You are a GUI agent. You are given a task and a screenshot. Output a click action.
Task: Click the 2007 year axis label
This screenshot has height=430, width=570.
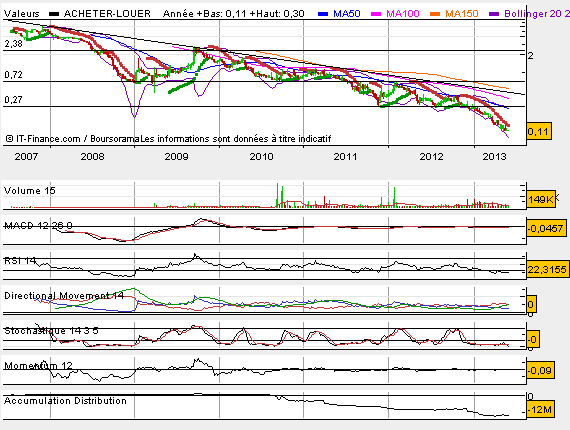tap(26, 157)
